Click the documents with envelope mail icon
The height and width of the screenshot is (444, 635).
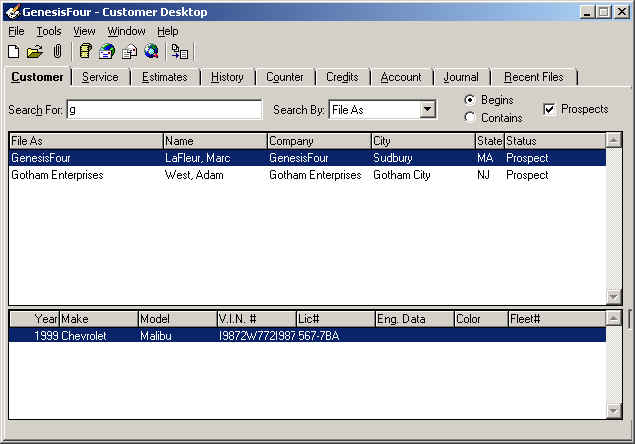130,52
